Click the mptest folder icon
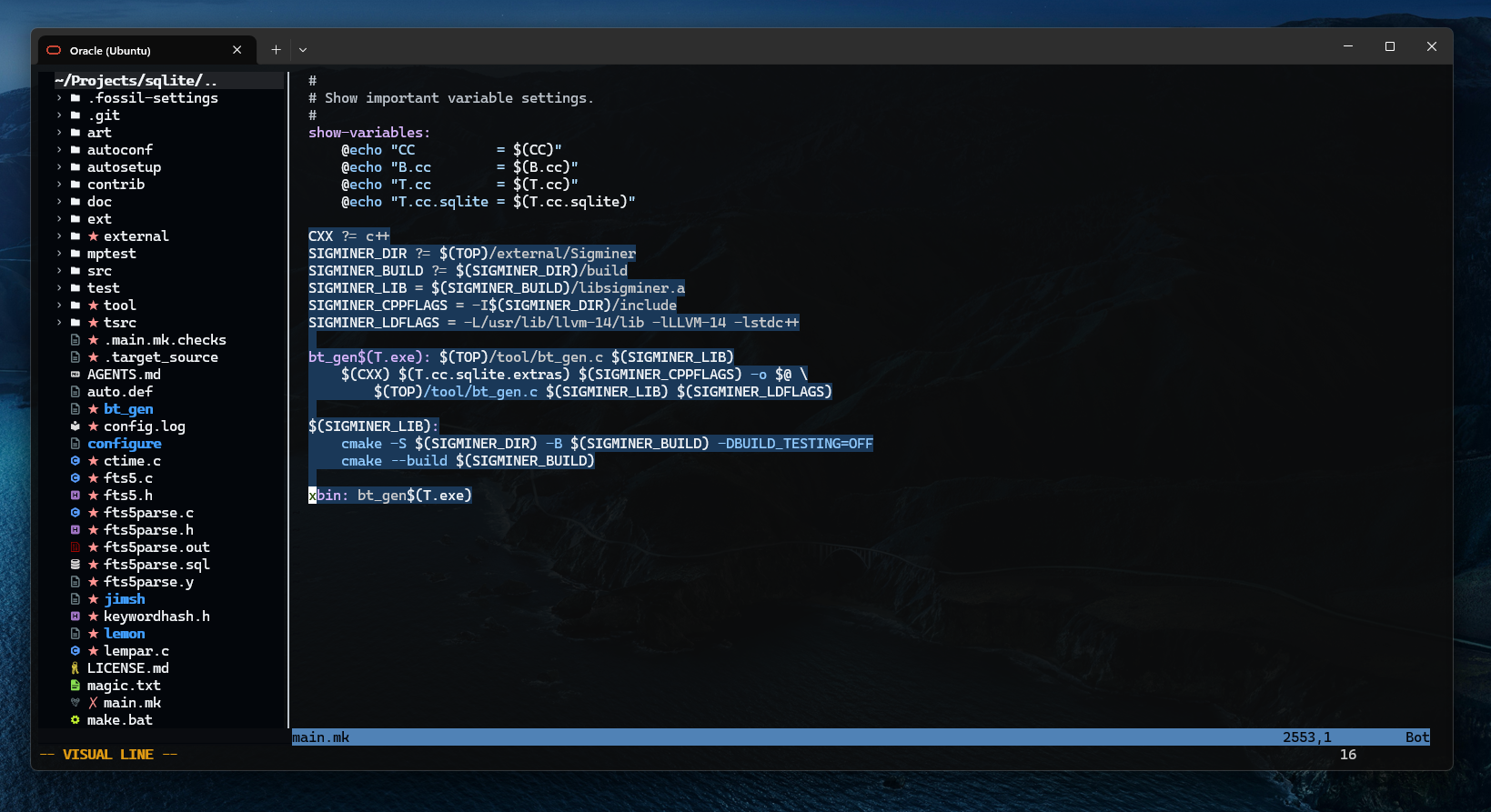This screenshot has height=812, width=1491. (76, 254)
